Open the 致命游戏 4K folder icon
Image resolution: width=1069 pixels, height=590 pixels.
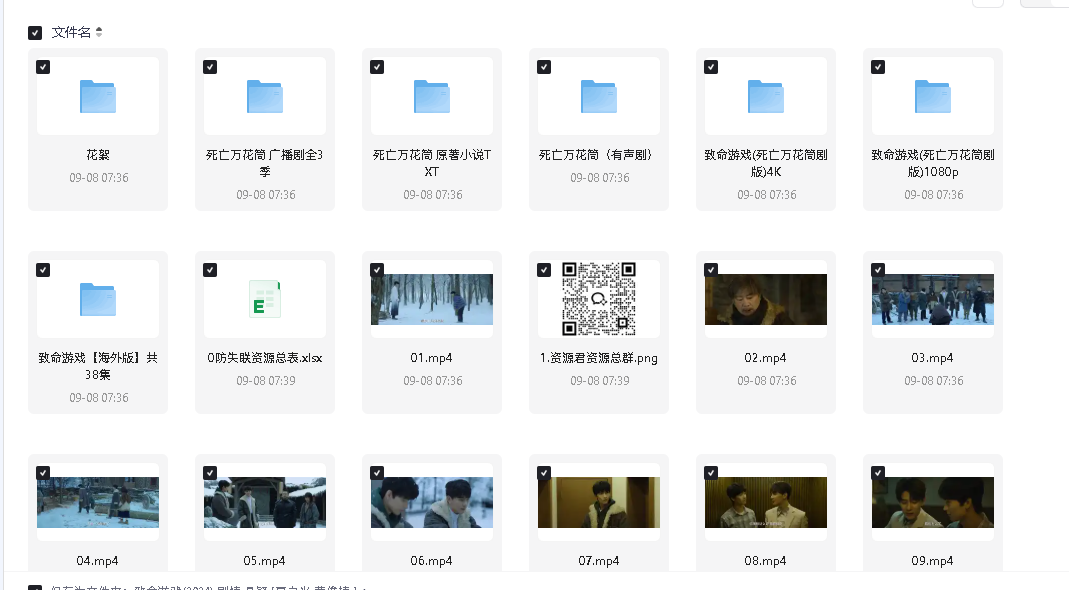(x=766, y=97)
